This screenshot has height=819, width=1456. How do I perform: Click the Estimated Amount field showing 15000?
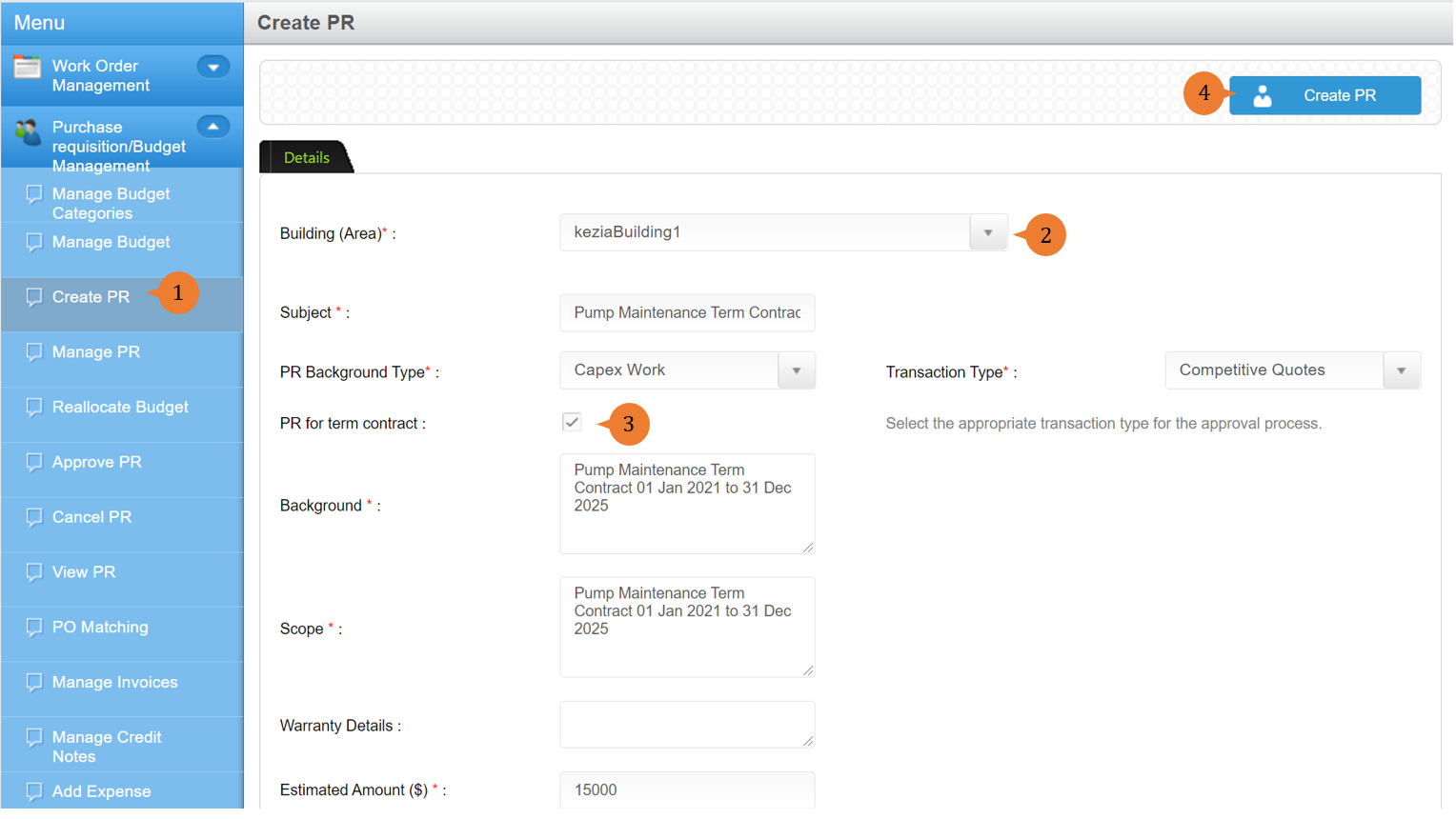pyautogui.click(x=688, y=791)
